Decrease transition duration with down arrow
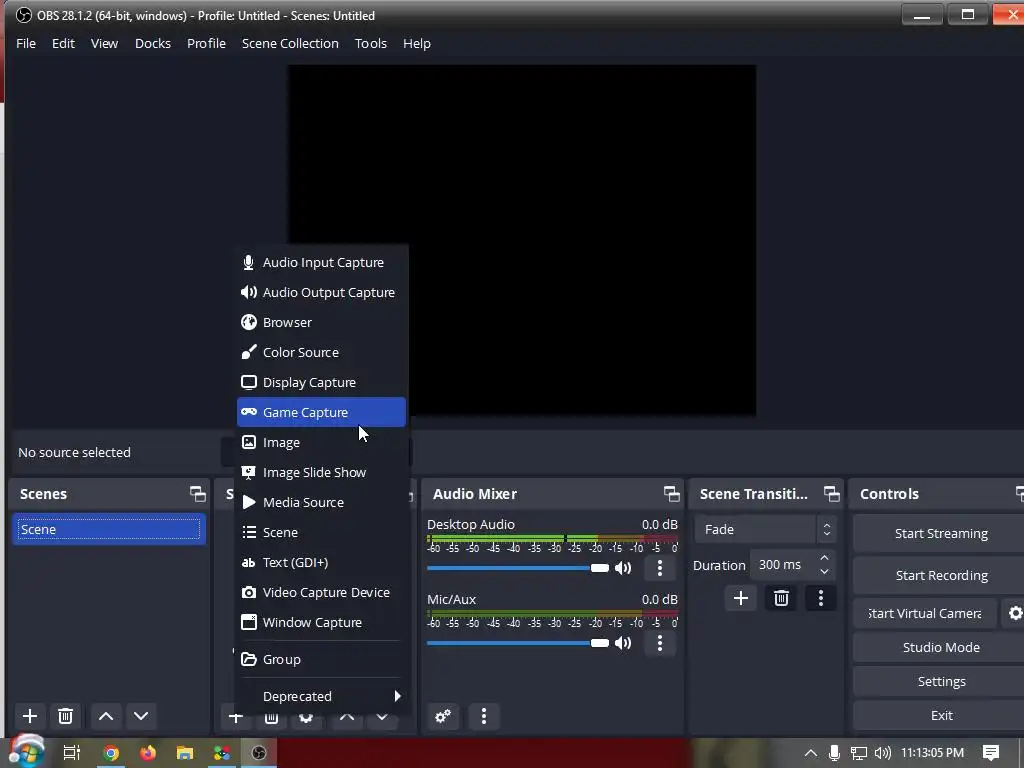The width and height of the screenshot is (1024, 768). pyautogui.click(x=825, y=572)
